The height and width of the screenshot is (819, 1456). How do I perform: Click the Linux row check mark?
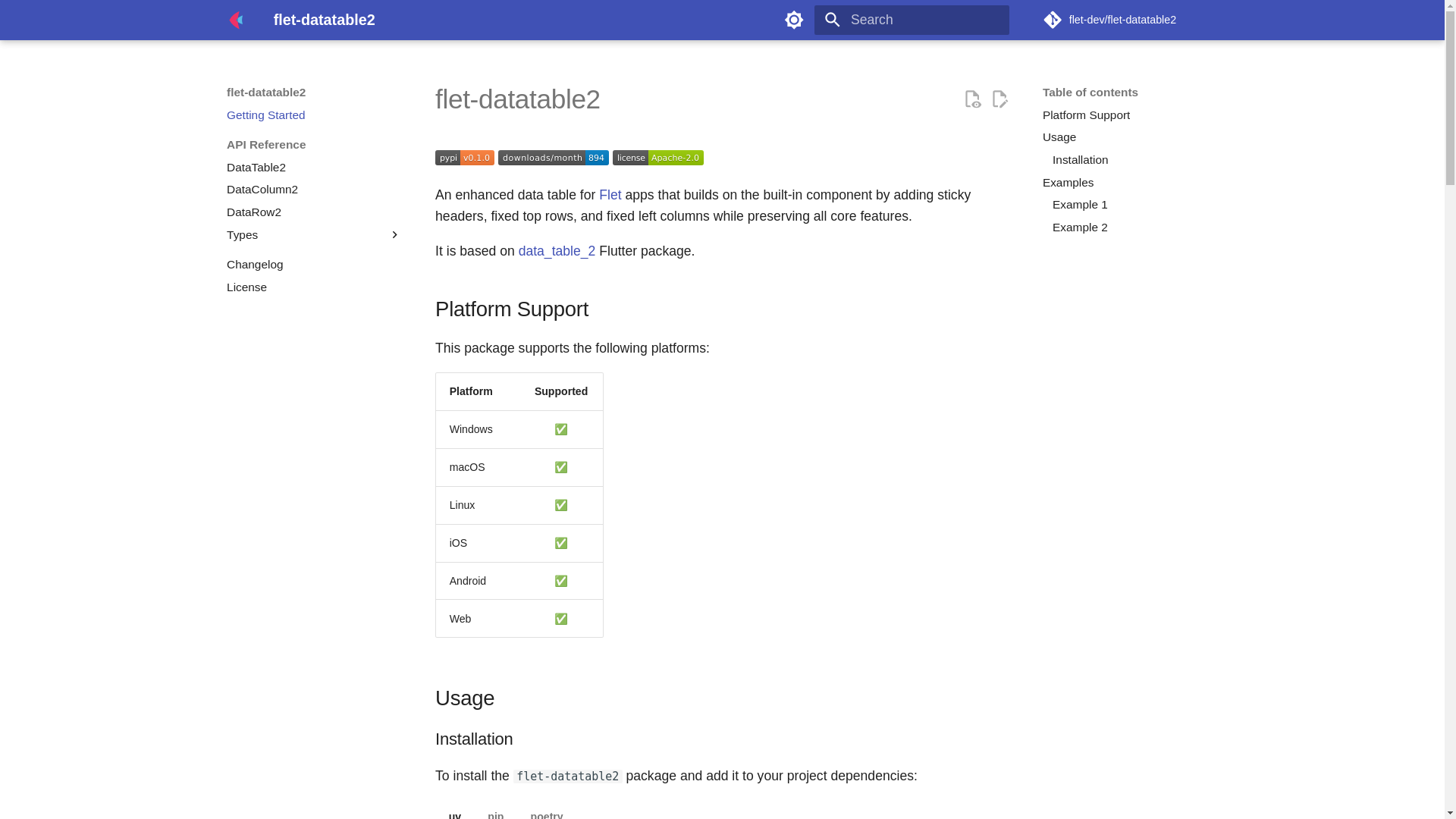click(x=561, y=505)
